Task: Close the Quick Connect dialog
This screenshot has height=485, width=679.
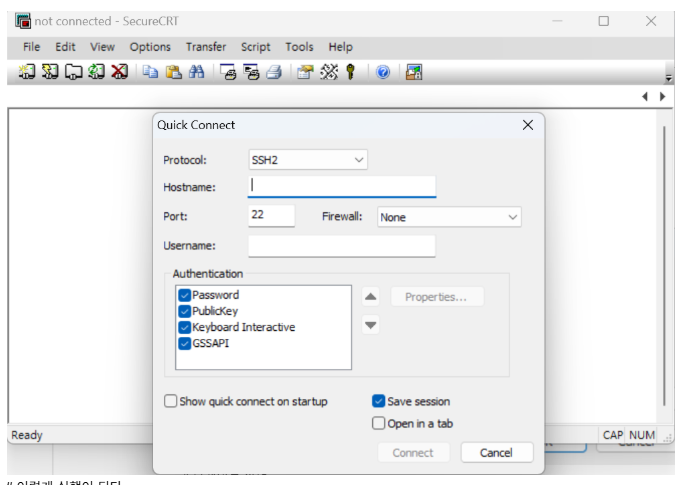Action: 527,125
